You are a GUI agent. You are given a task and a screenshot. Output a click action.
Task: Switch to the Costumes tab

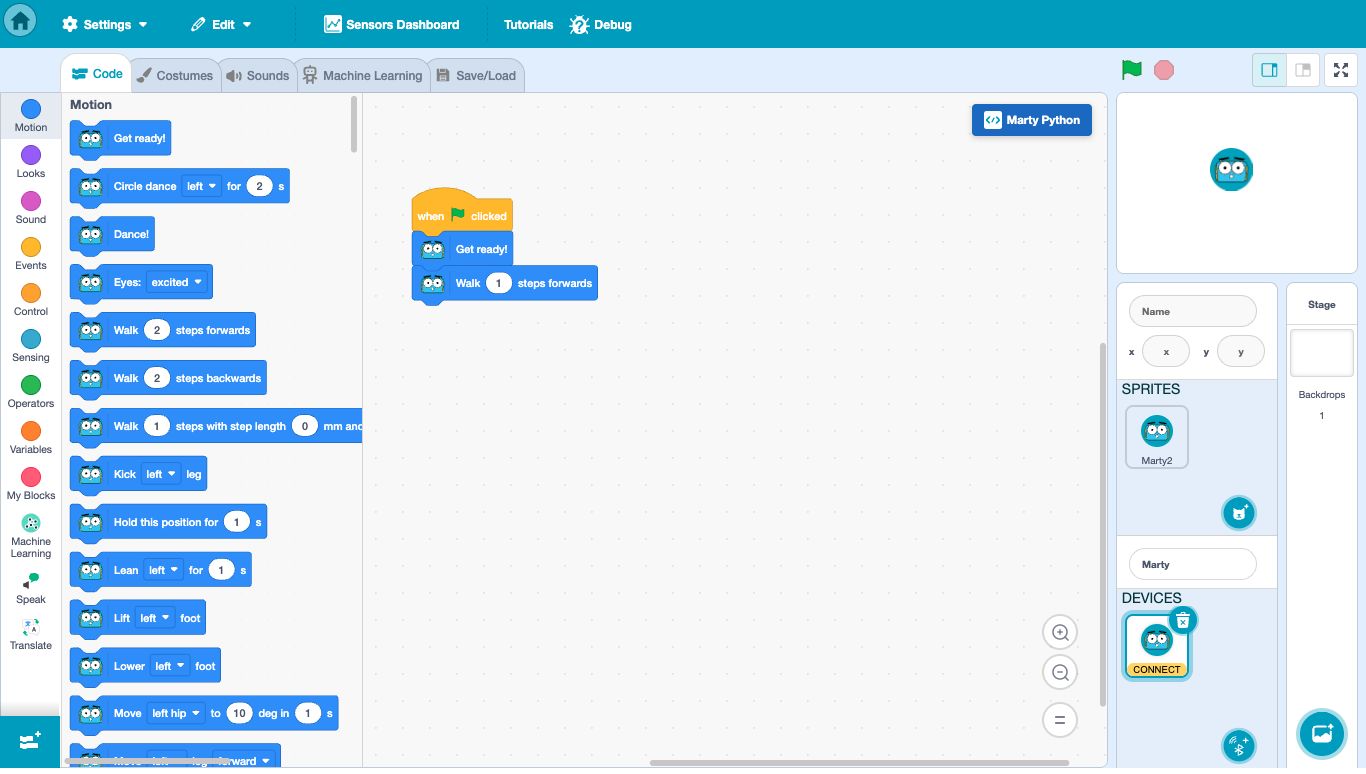tap(175, 75)
